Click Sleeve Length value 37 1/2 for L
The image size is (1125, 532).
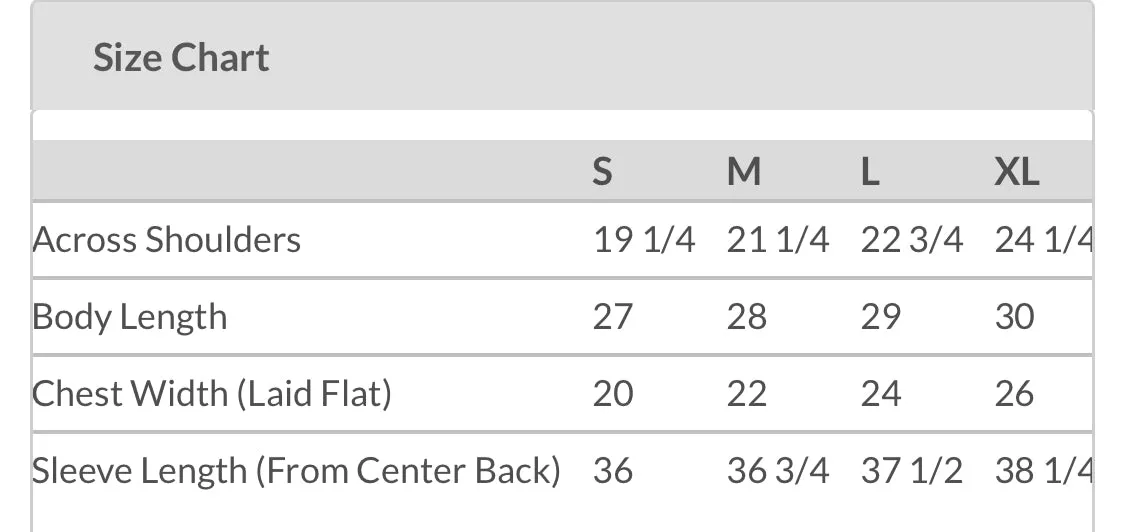tap(911, 470)
